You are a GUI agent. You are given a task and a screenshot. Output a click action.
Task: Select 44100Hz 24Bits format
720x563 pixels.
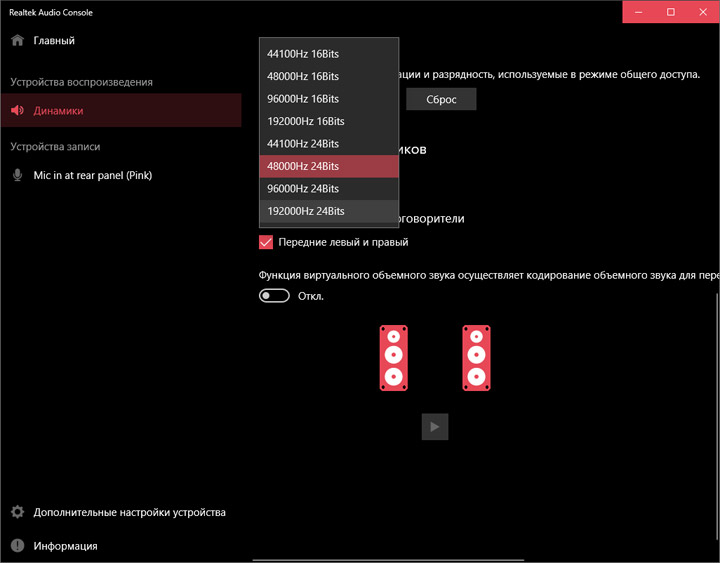click(329, 144)
